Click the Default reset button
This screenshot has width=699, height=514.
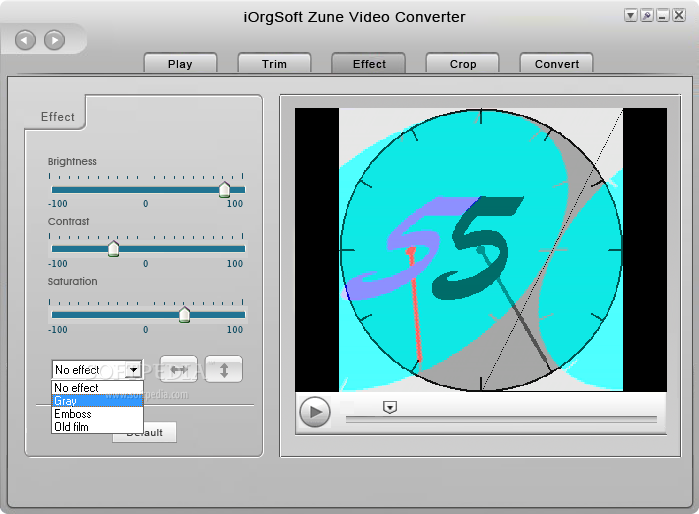point(144,432)
